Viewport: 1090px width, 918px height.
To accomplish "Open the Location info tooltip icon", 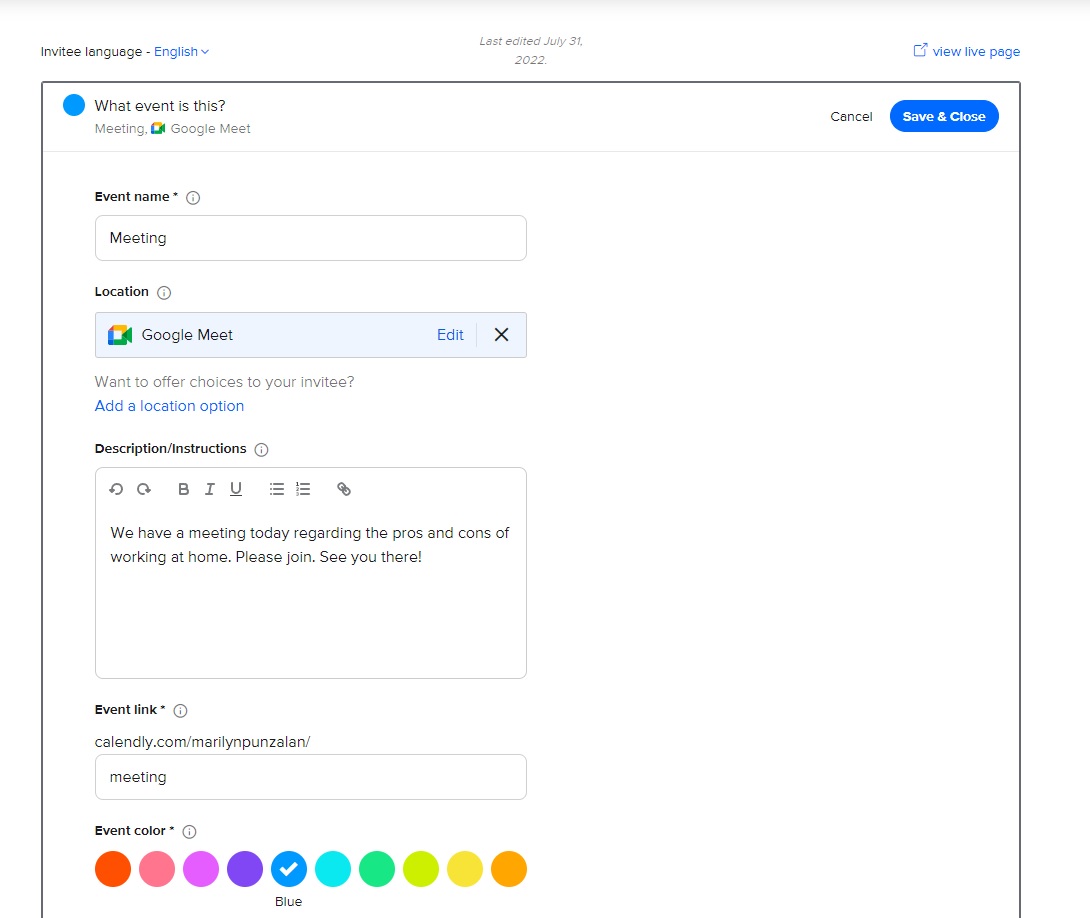I will pyautogui.click(x=164, y=293).
